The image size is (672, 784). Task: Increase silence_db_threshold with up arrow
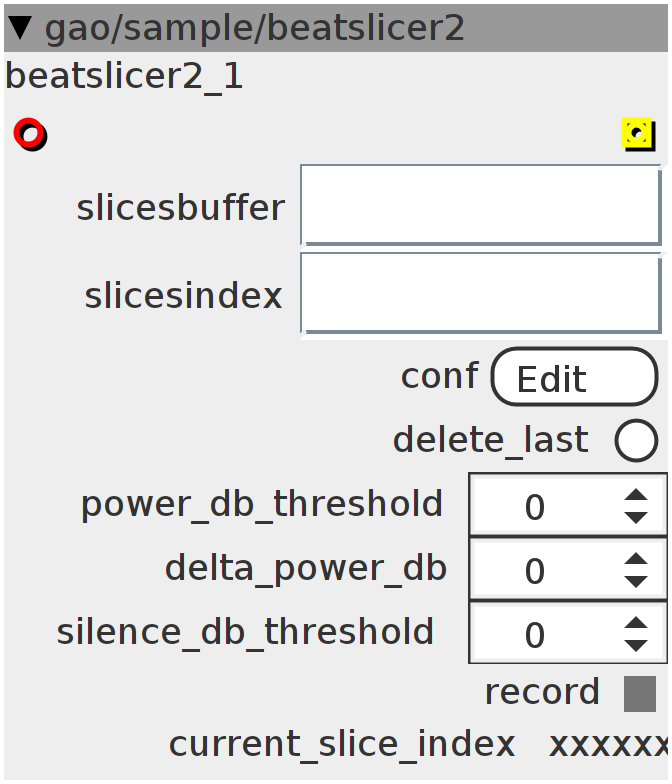(636, 622)
